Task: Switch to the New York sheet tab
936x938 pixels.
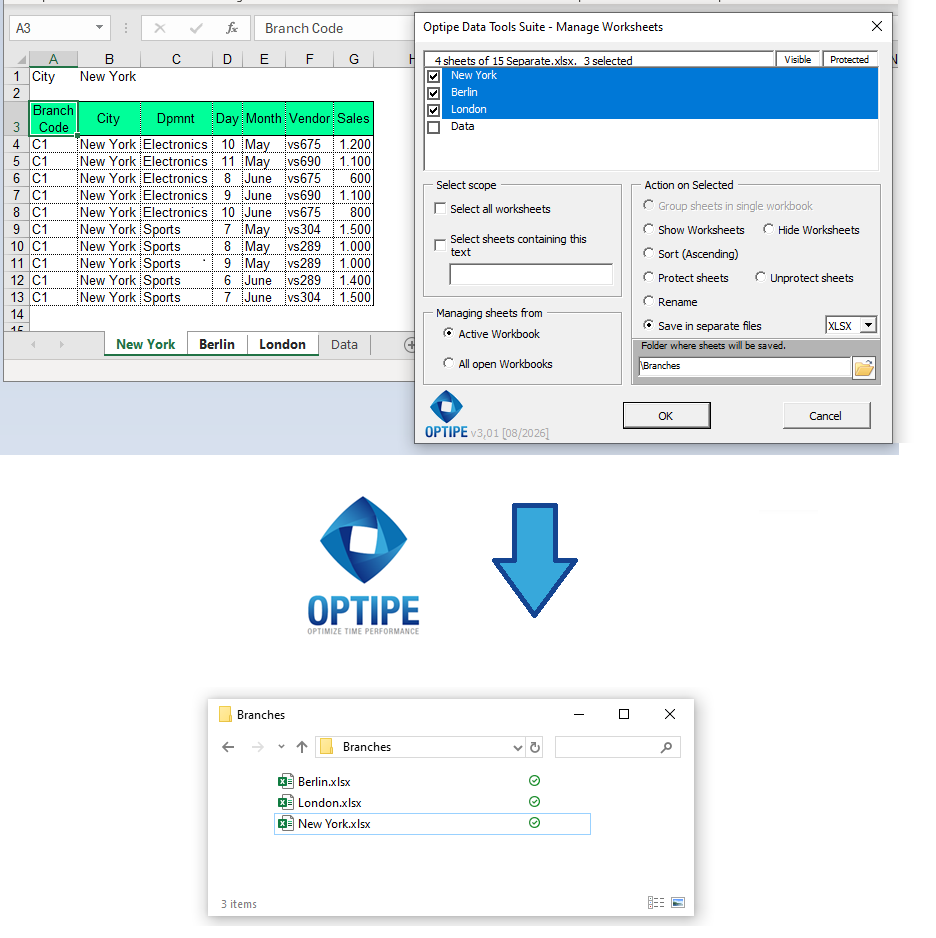Action: pos(145,344)
